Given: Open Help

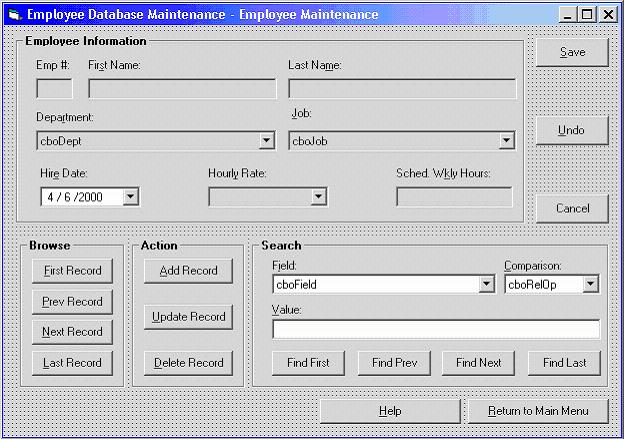Looking at the screenshot, I should click(x=390, y=411).
